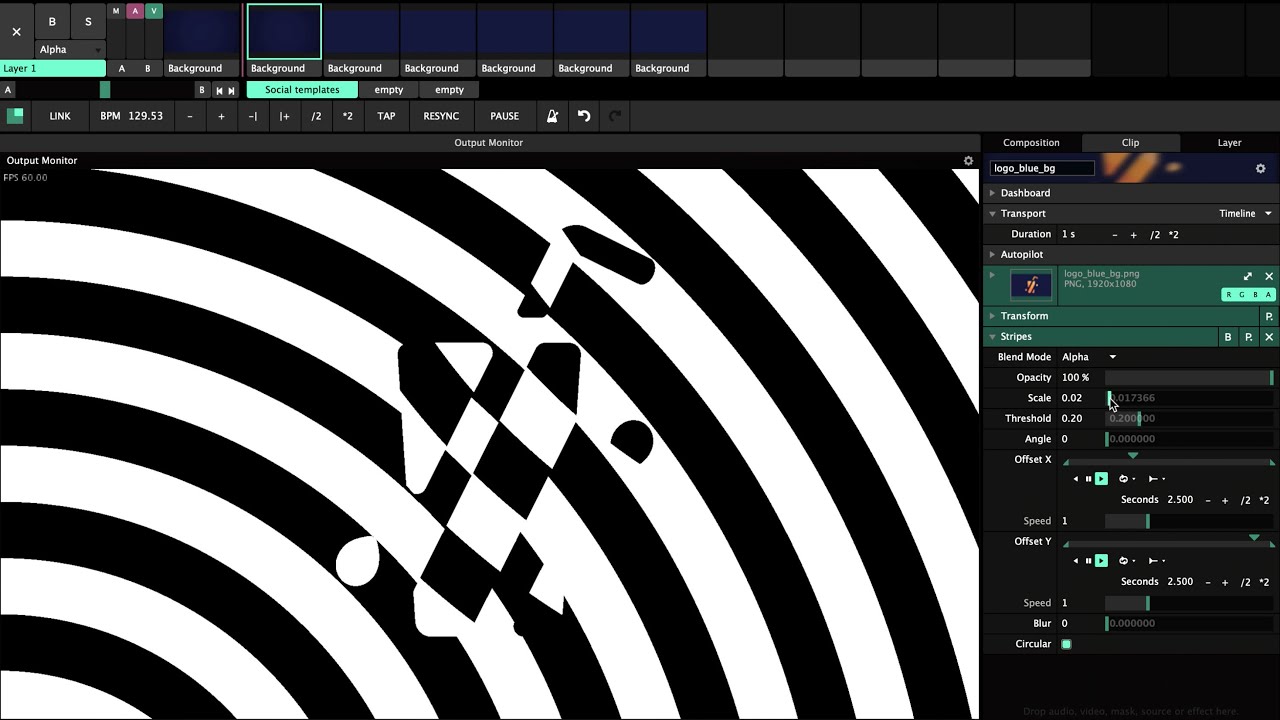Open clip settings gear beside logo_blue_bg

tap(1260, 168)
